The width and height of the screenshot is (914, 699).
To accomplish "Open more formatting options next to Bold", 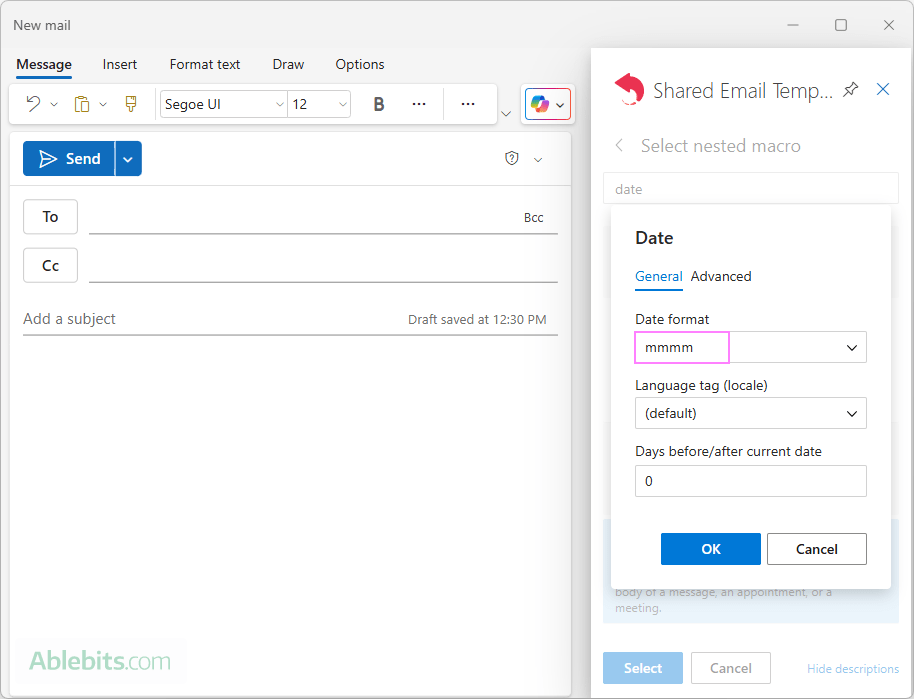I will click(419, 104).
